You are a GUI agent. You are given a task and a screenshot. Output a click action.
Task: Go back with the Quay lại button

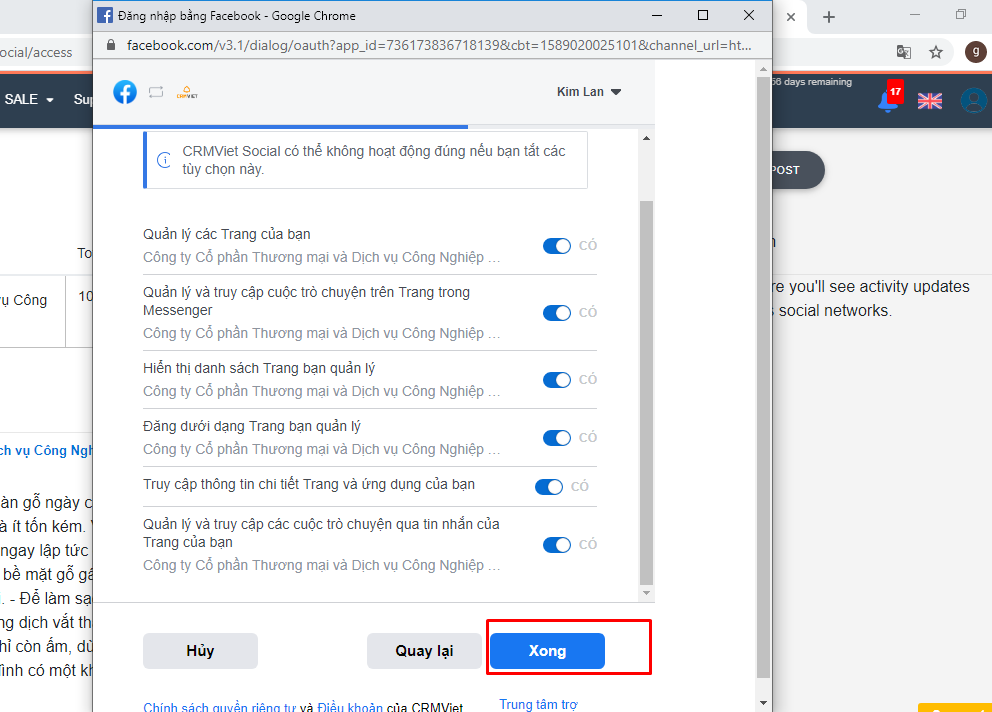[x=424, y=651]
